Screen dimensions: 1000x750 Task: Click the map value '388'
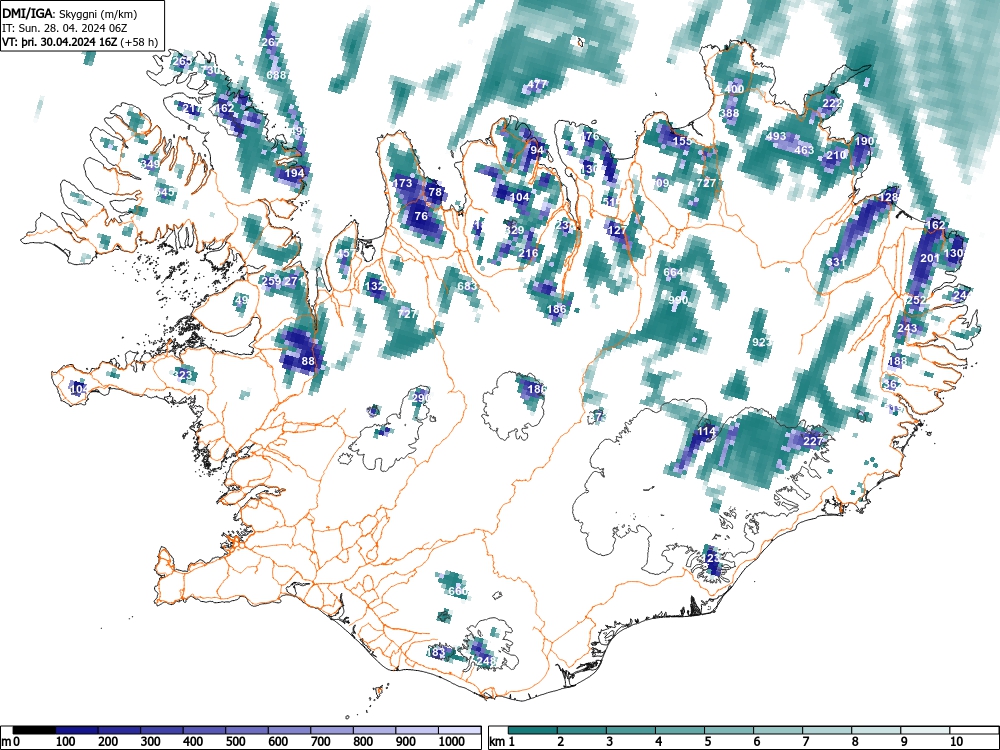tap(729, 113)
